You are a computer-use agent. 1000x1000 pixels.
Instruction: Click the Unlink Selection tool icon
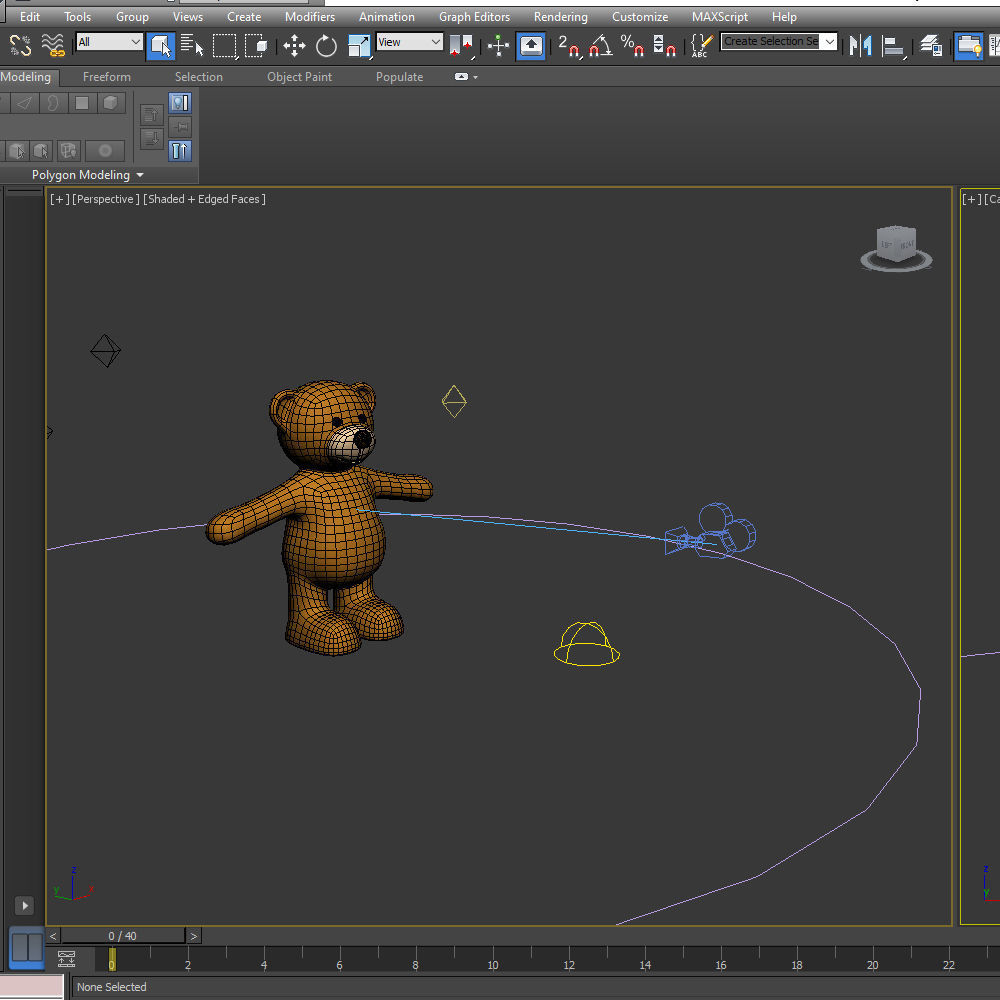tap(20, 45)
